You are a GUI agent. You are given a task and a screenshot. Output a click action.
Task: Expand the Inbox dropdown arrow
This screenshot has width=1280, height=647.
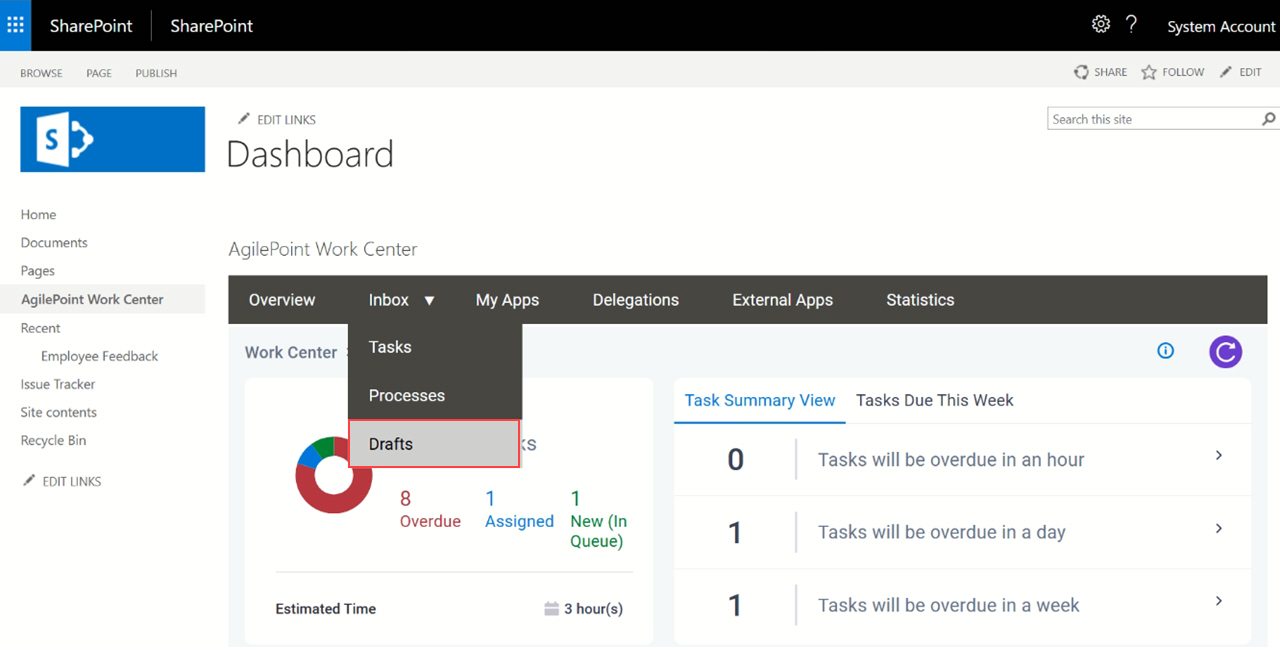coord(429,300)
